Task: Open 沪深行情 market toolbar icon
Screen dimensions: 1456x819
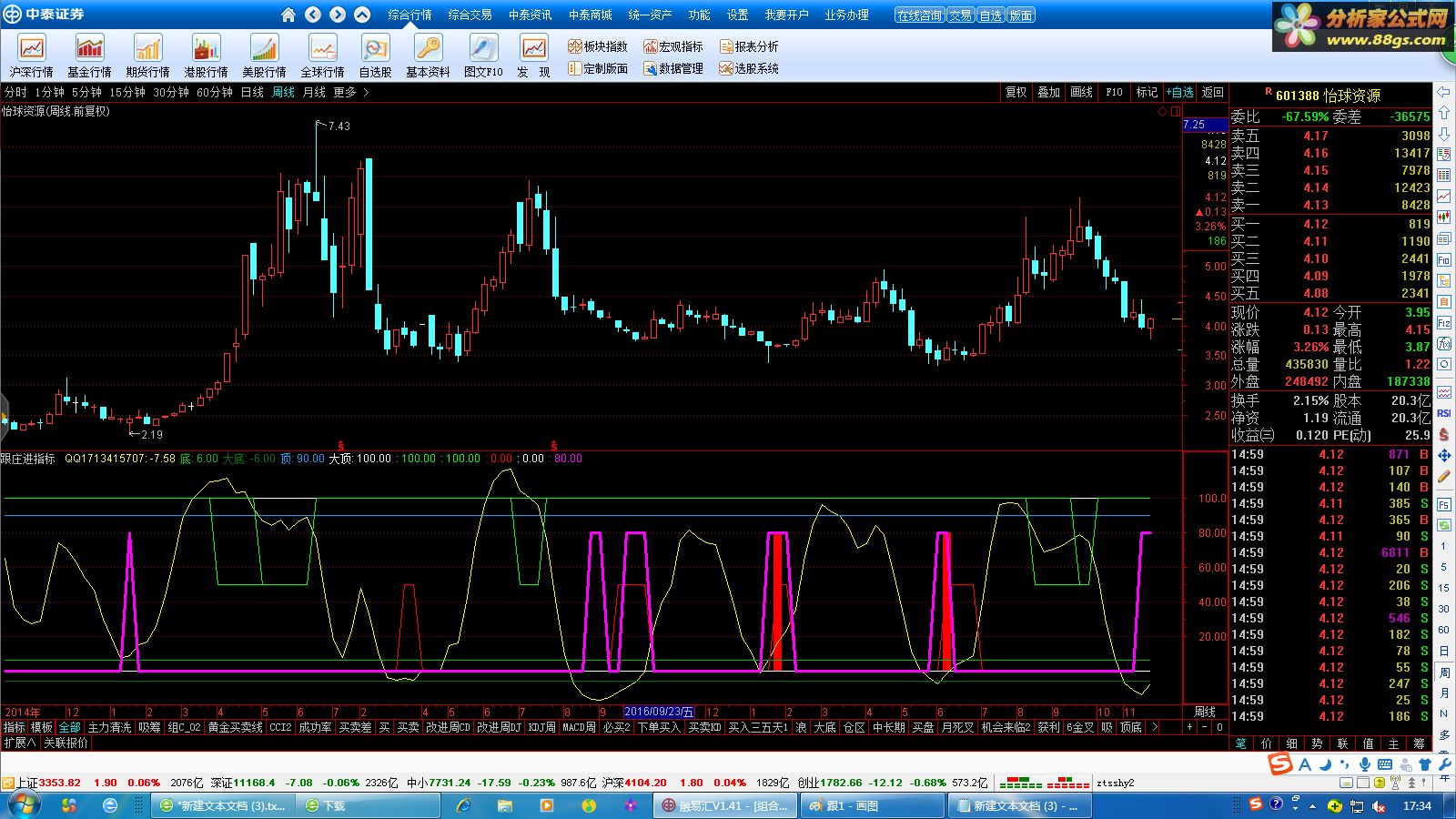Action: point(32,56)
